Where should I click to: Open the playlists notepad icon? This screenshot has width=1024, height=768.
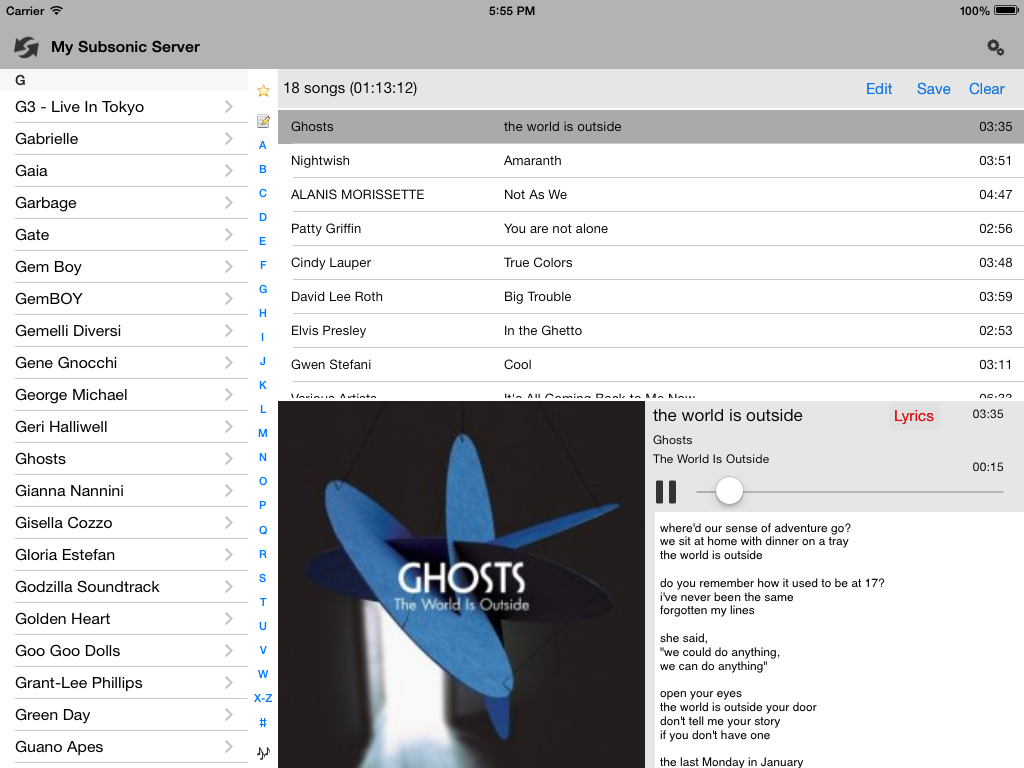[263, 121]
